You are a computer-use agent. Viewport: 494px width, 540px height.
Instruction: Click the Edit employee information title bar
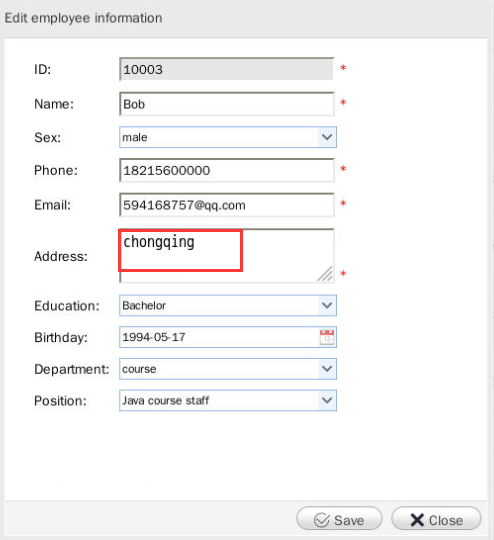click(246, 18)
